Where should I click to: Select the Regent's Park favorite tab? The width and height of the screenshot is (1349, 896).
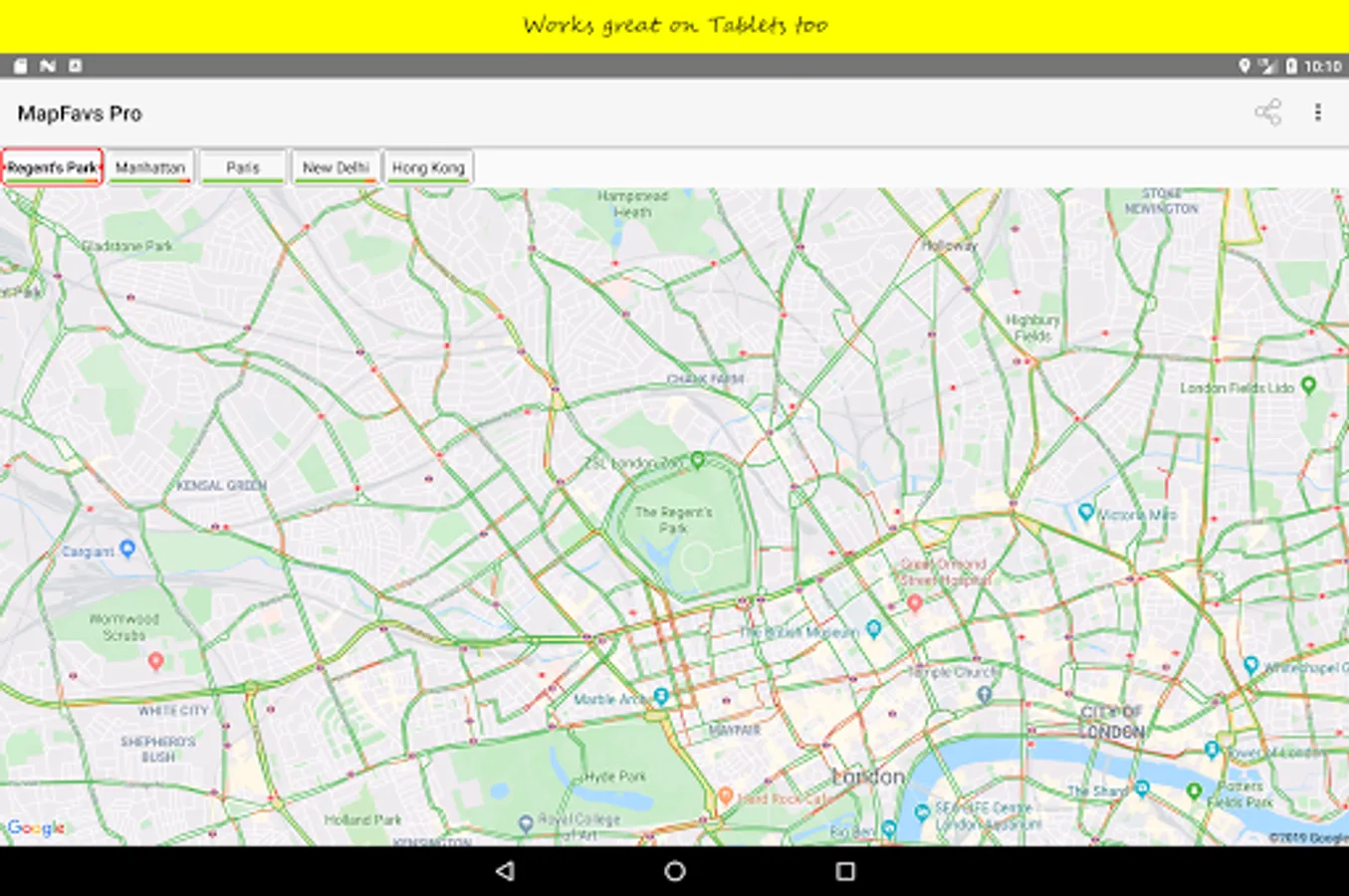[x=53, y=167]
